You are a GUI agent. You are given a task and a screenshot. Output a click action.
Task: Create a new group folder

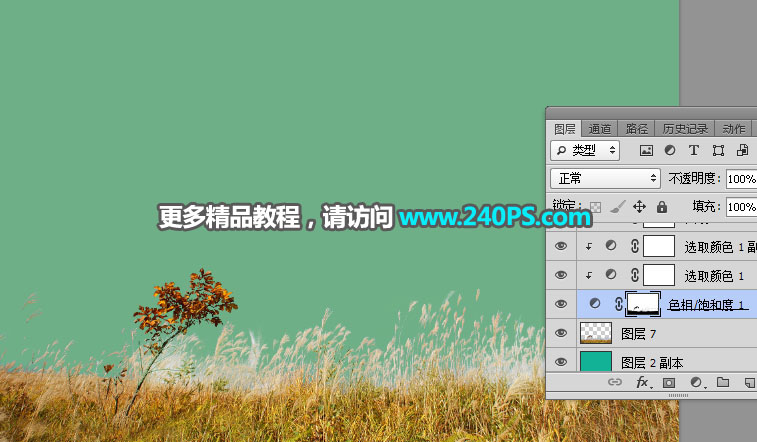click(x=723, y=382)
